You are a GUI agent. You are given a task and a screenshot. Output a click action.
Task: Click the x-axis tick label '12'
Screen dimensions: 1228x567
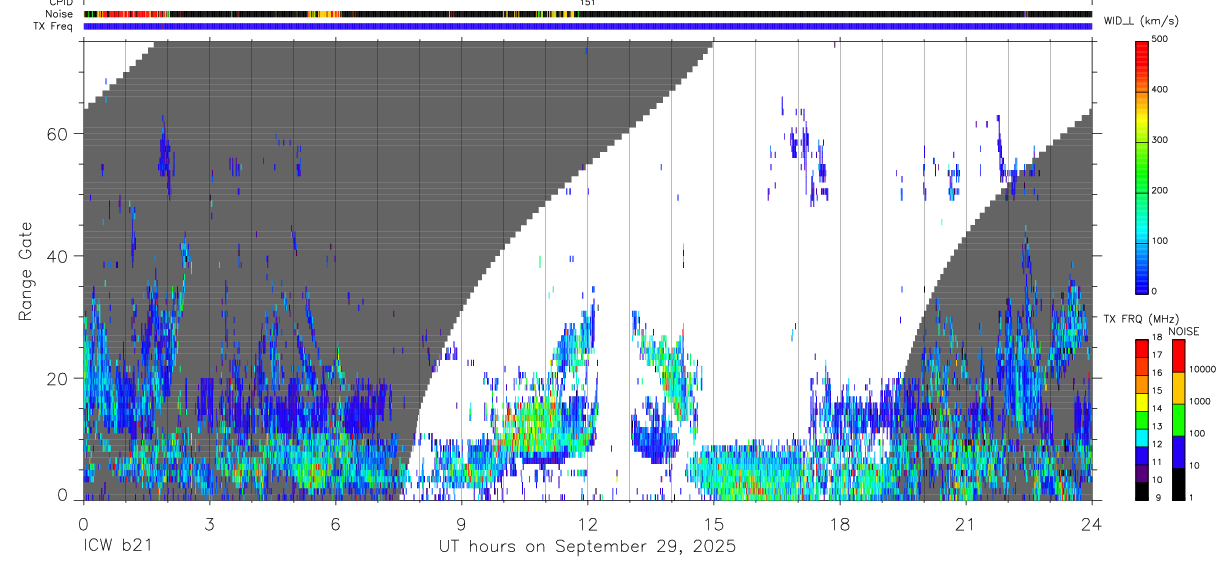coord(588,524)
